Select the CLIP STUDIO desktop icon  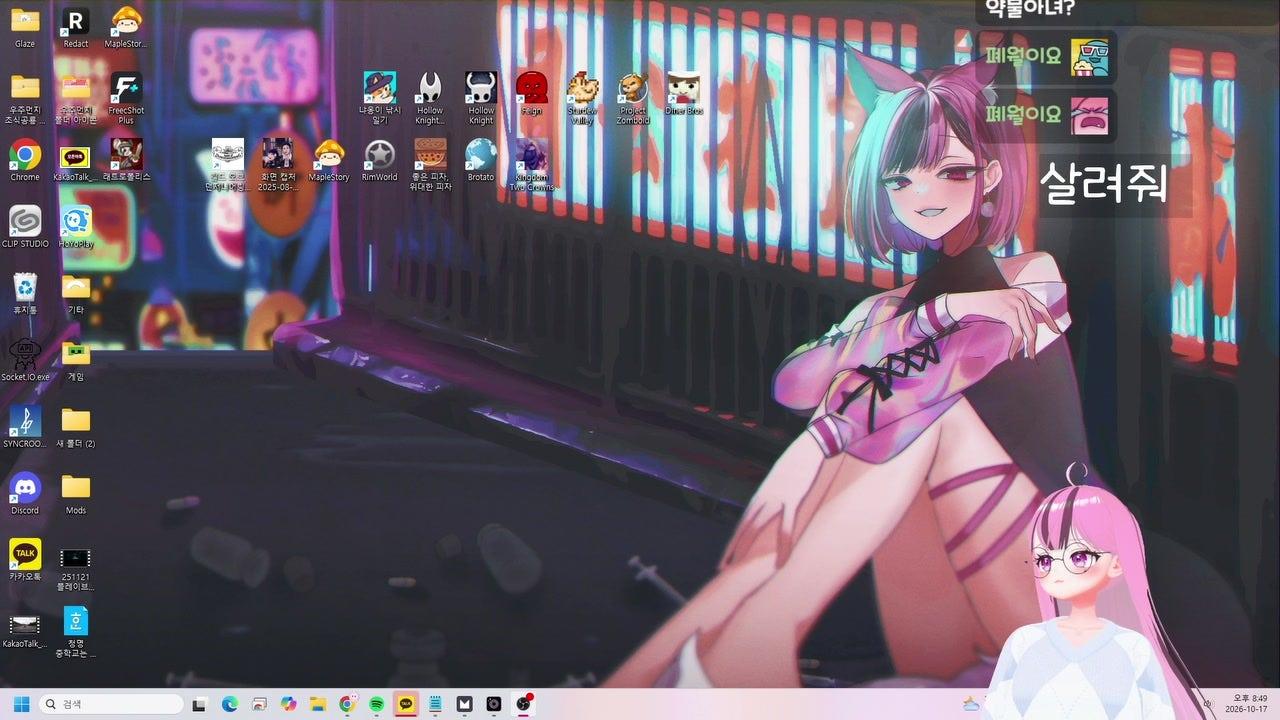coord(25,227)
